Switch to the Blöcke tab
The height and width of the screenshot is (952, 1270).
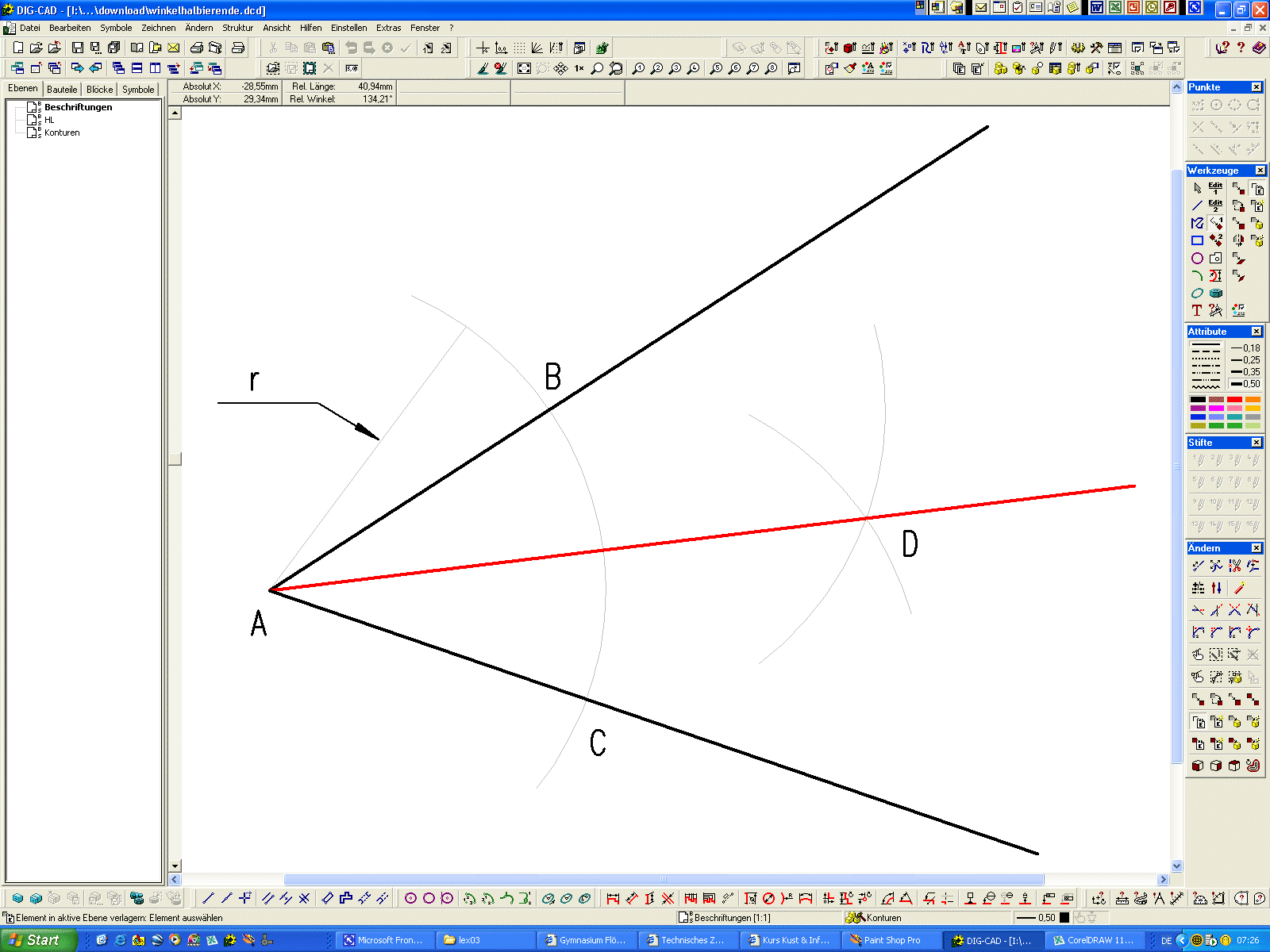[x=99, y=89]
